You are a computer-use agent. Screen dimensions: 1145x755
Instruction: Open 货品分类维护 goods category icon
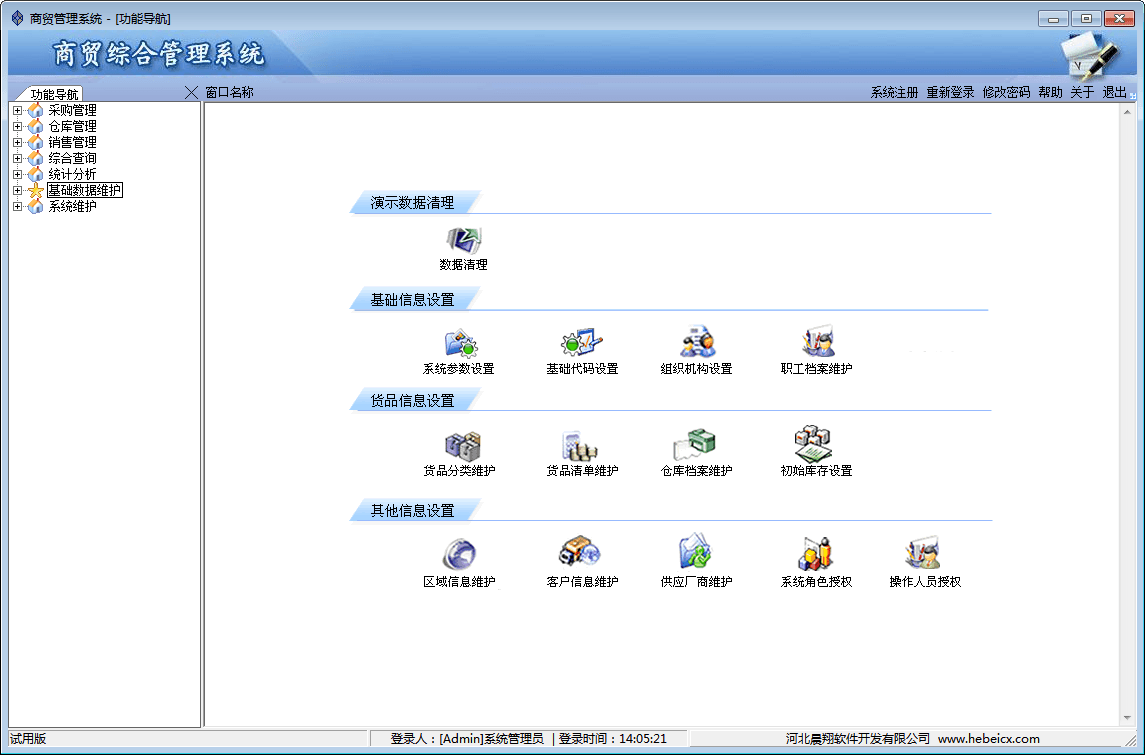click(459, 445)
